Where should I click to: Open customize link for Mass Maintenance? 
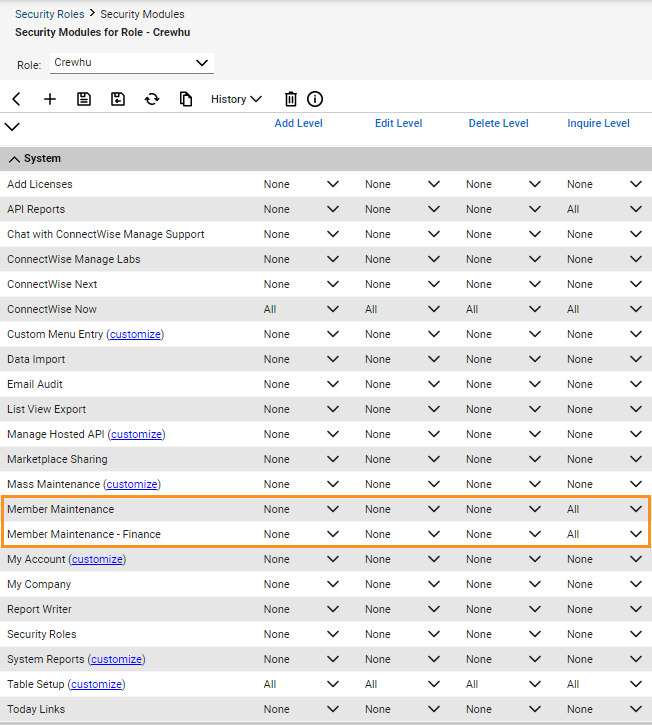(132, 484)
